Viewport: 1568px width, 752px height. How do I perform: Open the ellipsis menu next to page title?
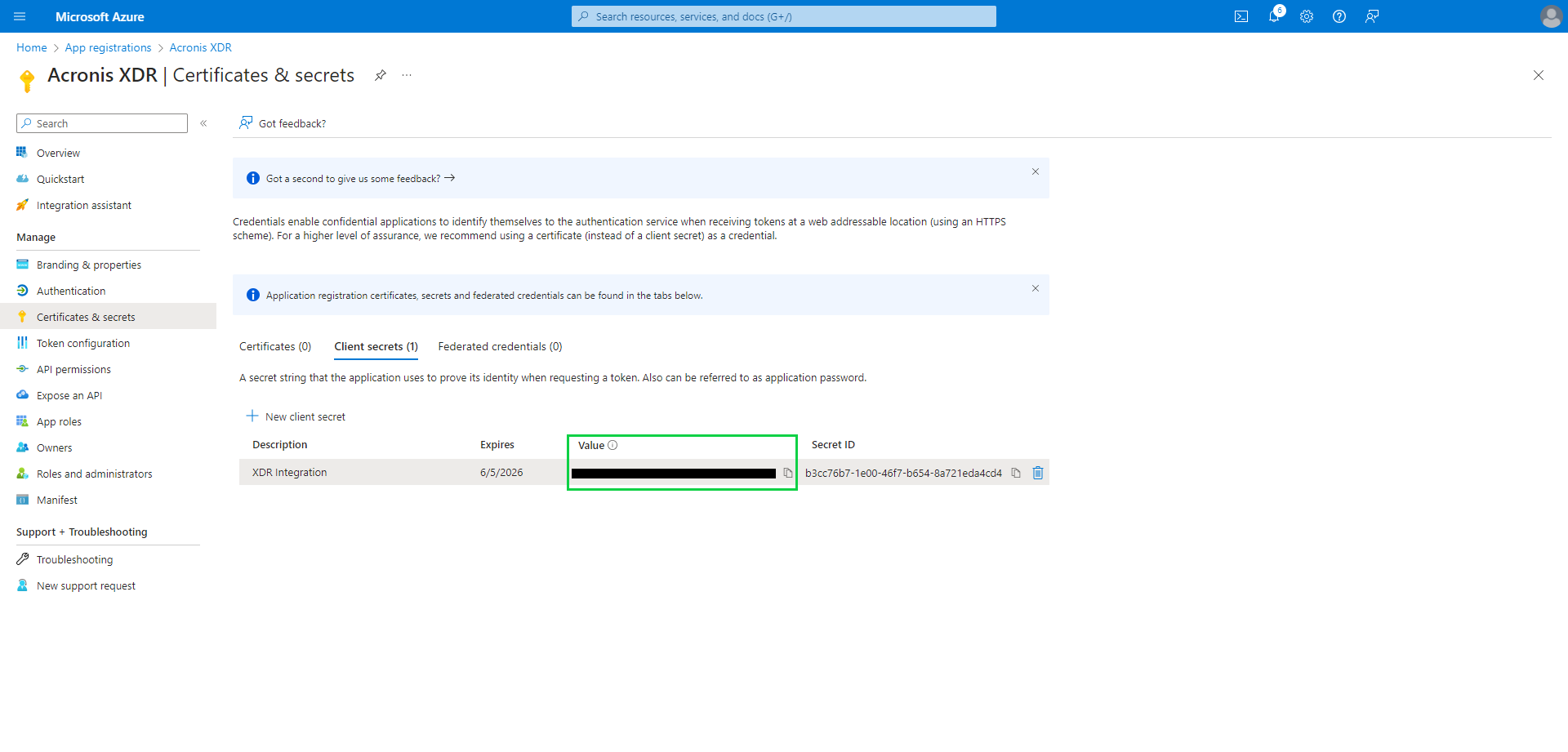click(407, 75)
